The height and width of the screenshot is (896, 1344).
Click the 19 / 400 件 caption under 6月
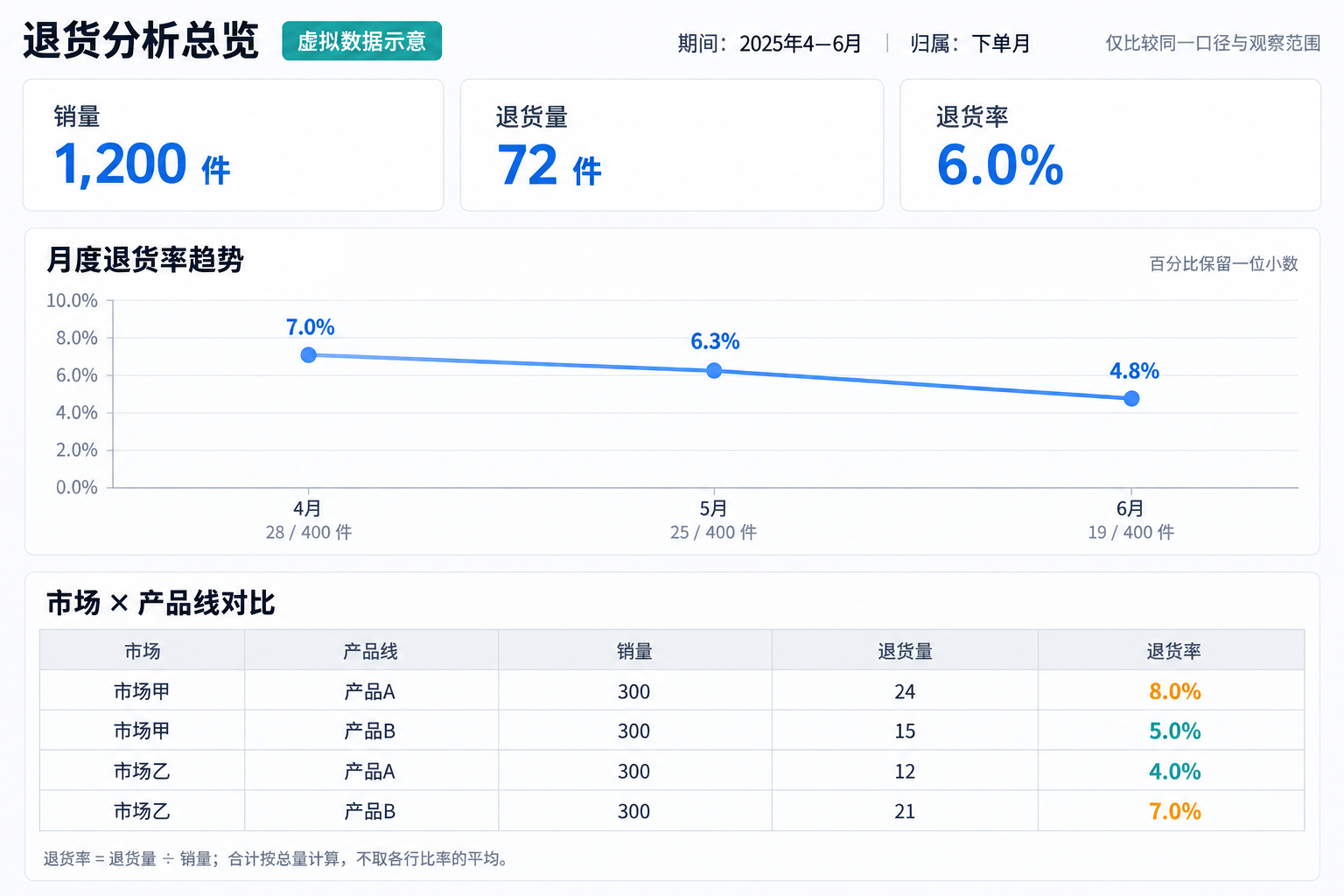coord(1131,532)
